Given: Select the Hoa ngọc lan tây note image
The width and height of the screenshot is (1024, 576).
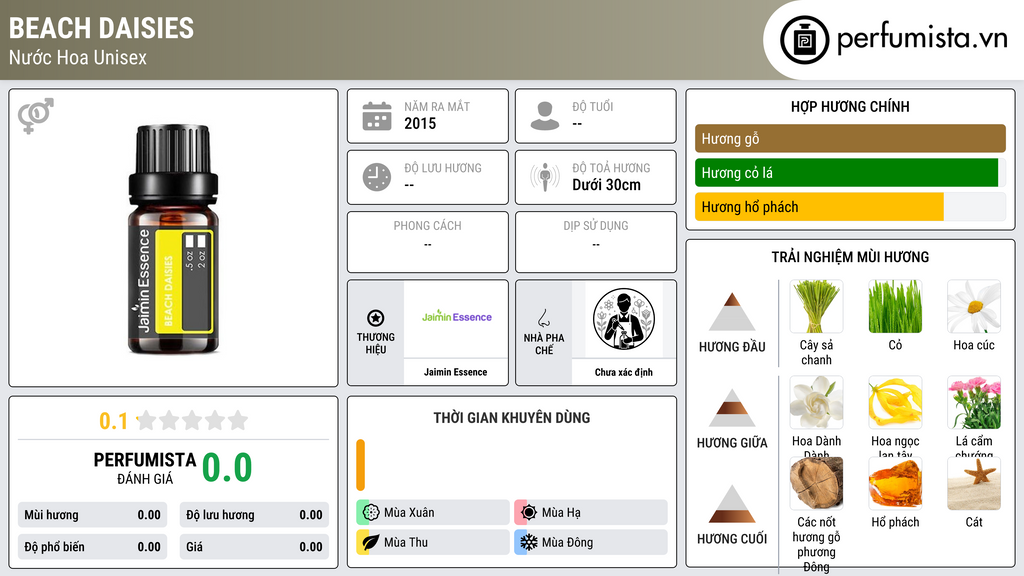Looking at the screenshot, I should click(x=895, y=402).
